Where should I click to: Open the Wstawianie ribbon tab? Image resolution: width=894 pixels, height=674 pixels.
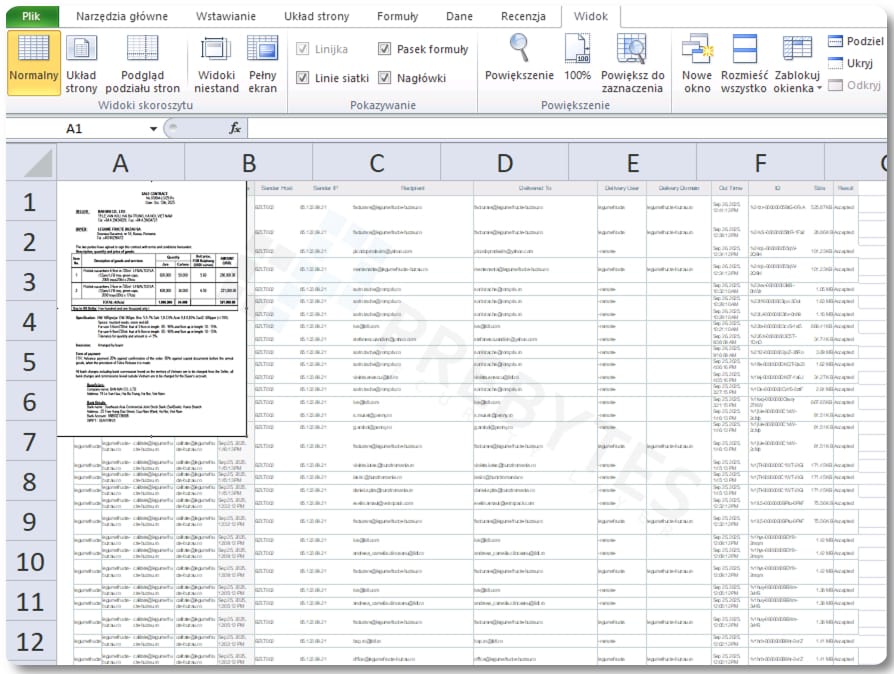(226, 16)
